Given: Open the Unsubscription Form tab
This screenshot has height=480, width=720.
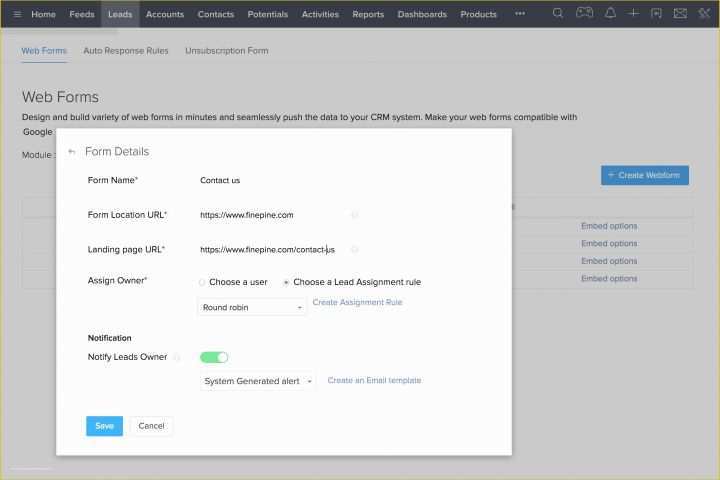Looking at the screenshot, I should pyautogui.click(x=226, y=50).
